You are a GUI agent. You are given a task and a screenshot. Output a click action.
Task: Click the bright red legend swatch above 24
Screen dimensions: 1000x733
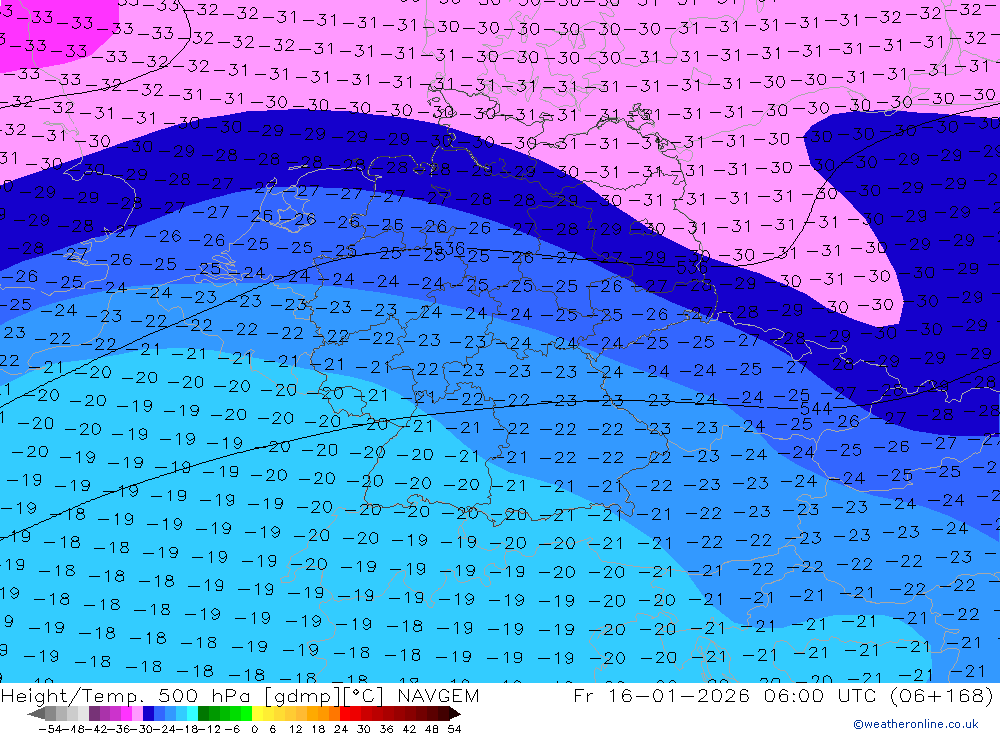[x=345, y=713]
